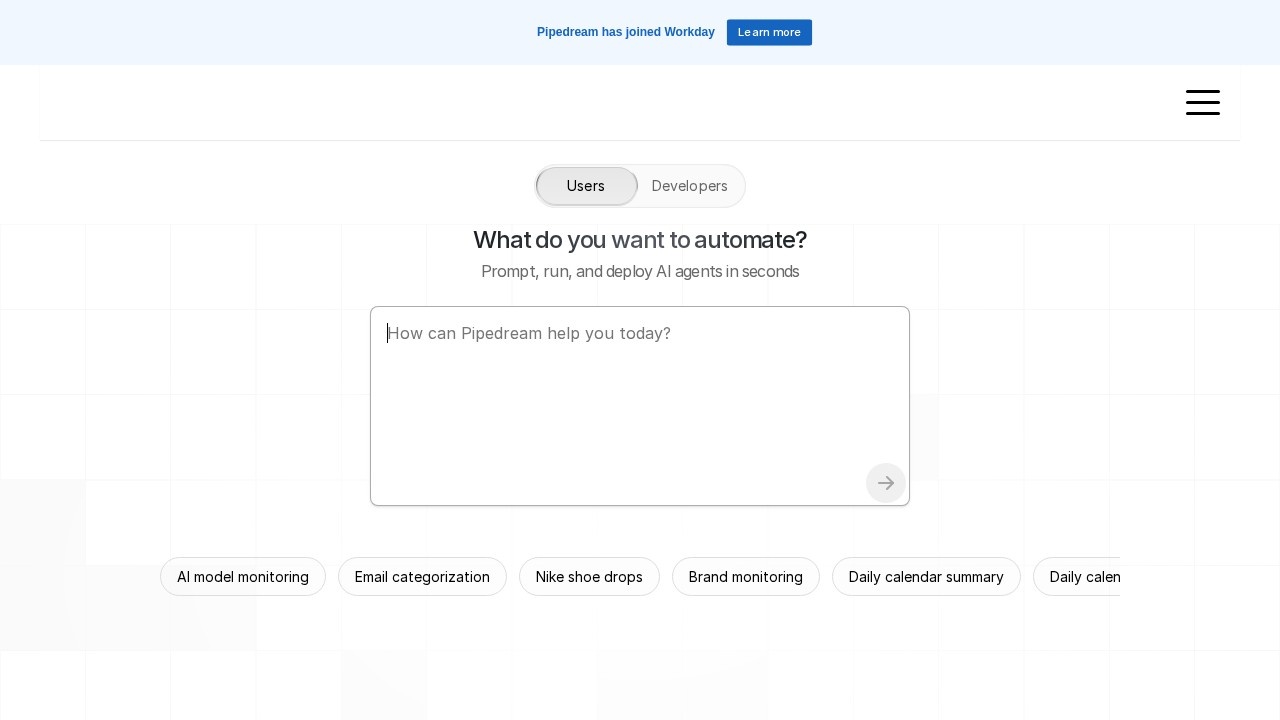Click 'Prompt, run, and deploy AI agents' subtitle
This screenshot has width=1280, height=720.
(x=640, y=272)
